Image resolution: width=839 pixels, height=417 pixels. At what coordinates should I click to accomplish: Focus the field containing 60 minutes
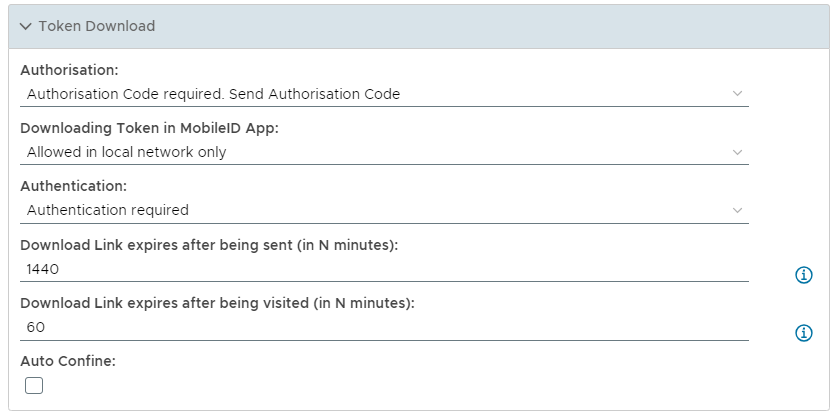click(x=384, y=327)
